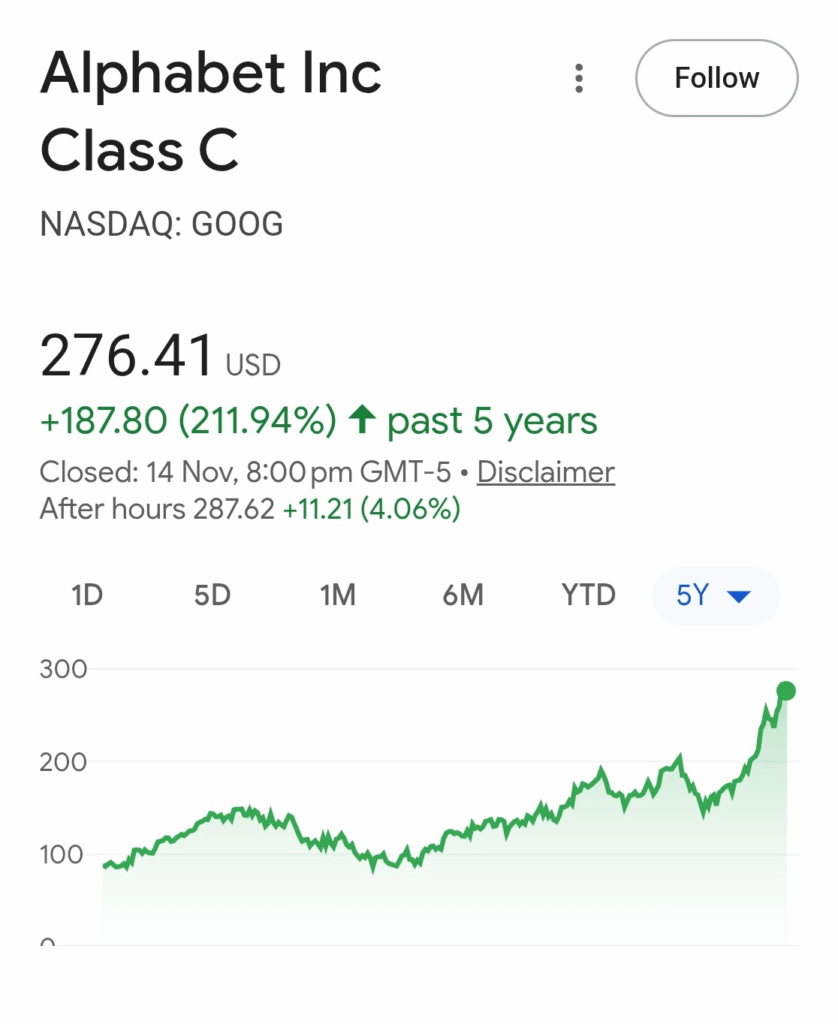
Task: Click the 300 axis label on chart
Action: pos(63,669)
